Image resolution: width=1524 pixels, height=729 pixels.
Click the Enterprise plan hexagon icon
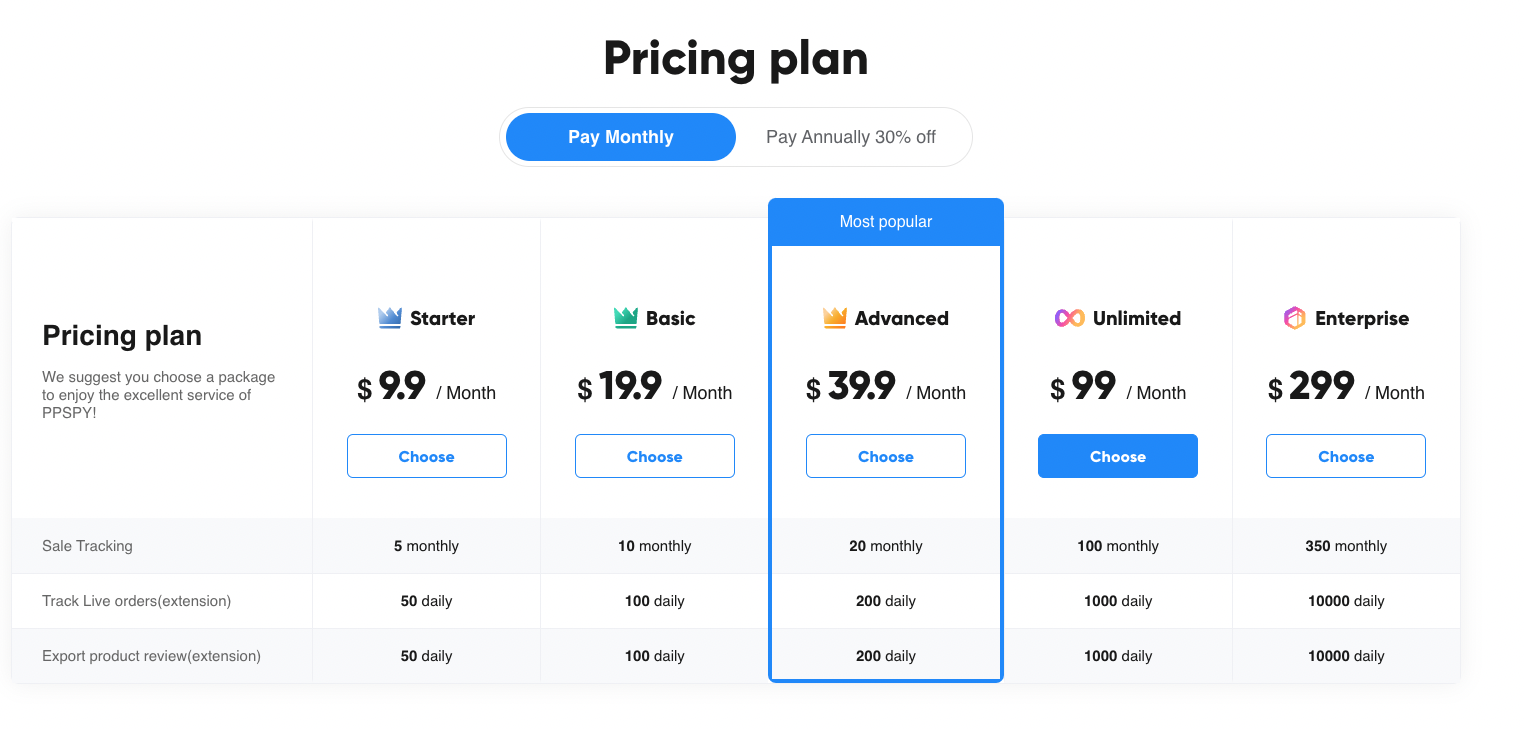tap(1294, 318)
